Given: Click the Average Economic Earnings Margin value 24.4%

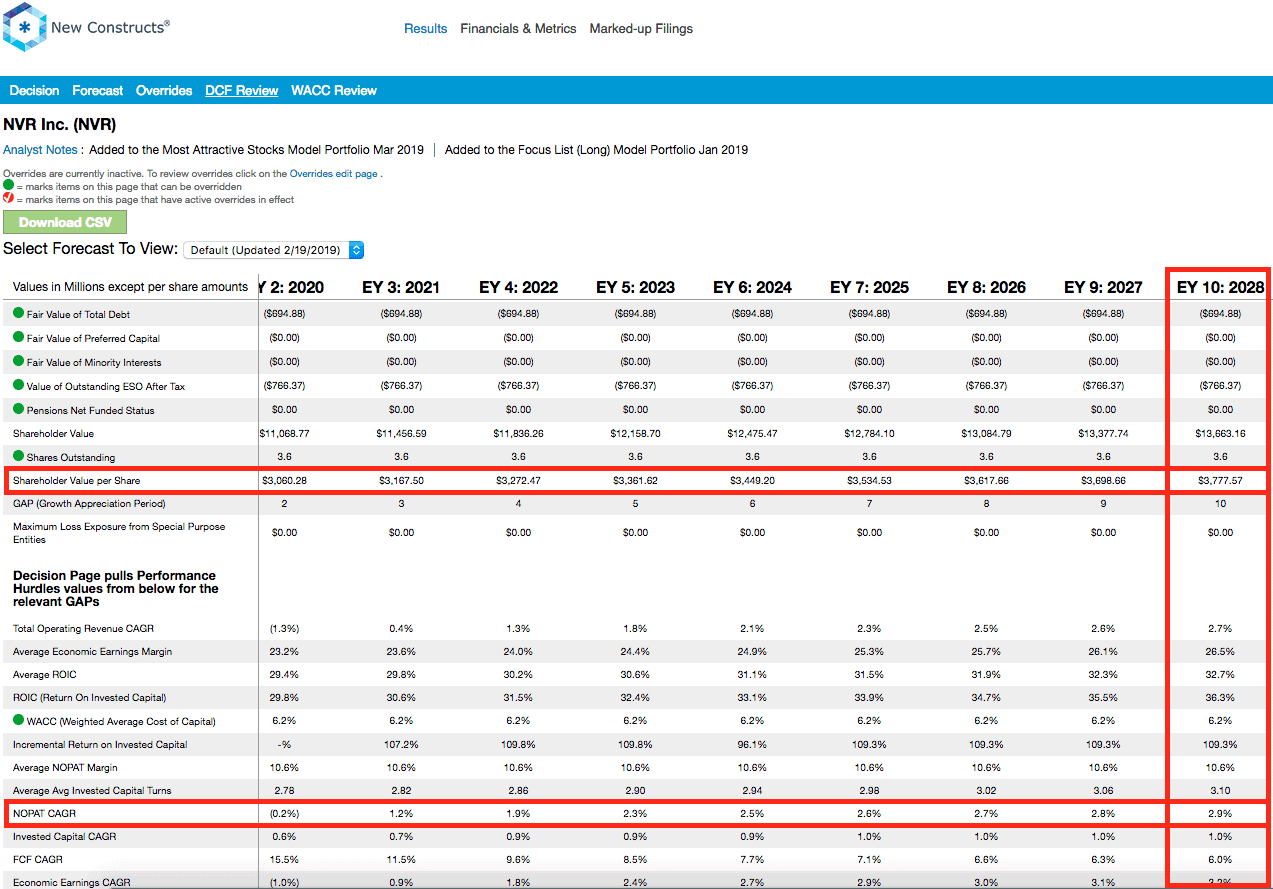Looking at the screenshot, I should (x=635, y=652).
